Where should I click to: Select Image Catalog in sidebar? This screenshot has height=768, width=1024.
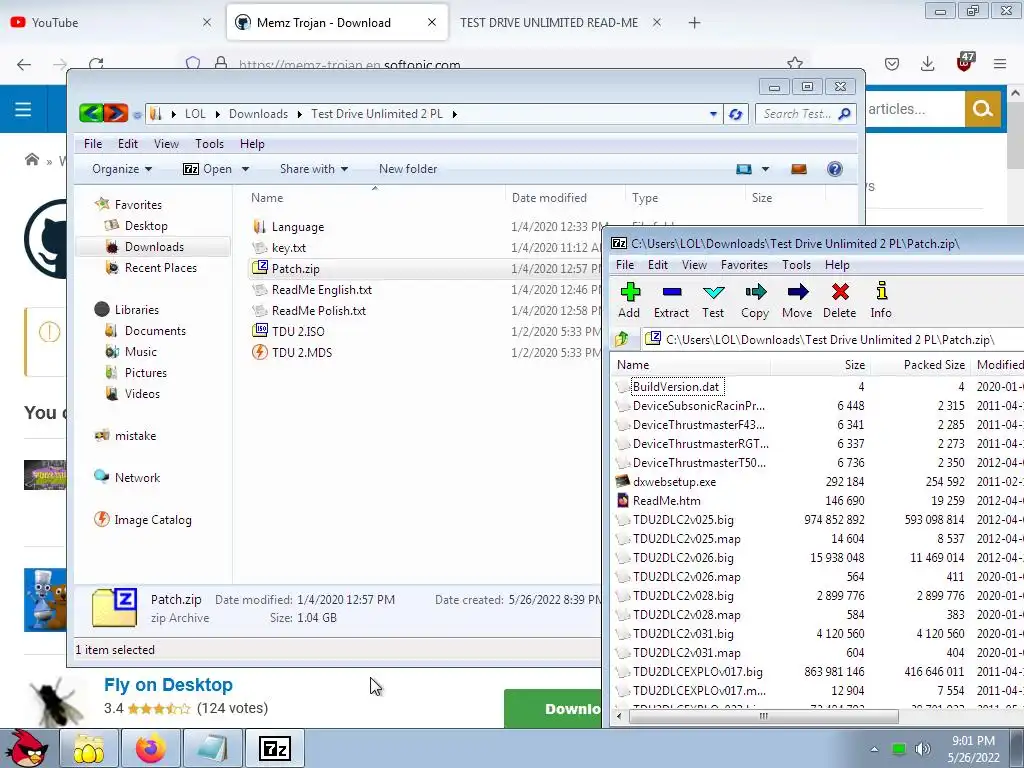coord(153,520)
